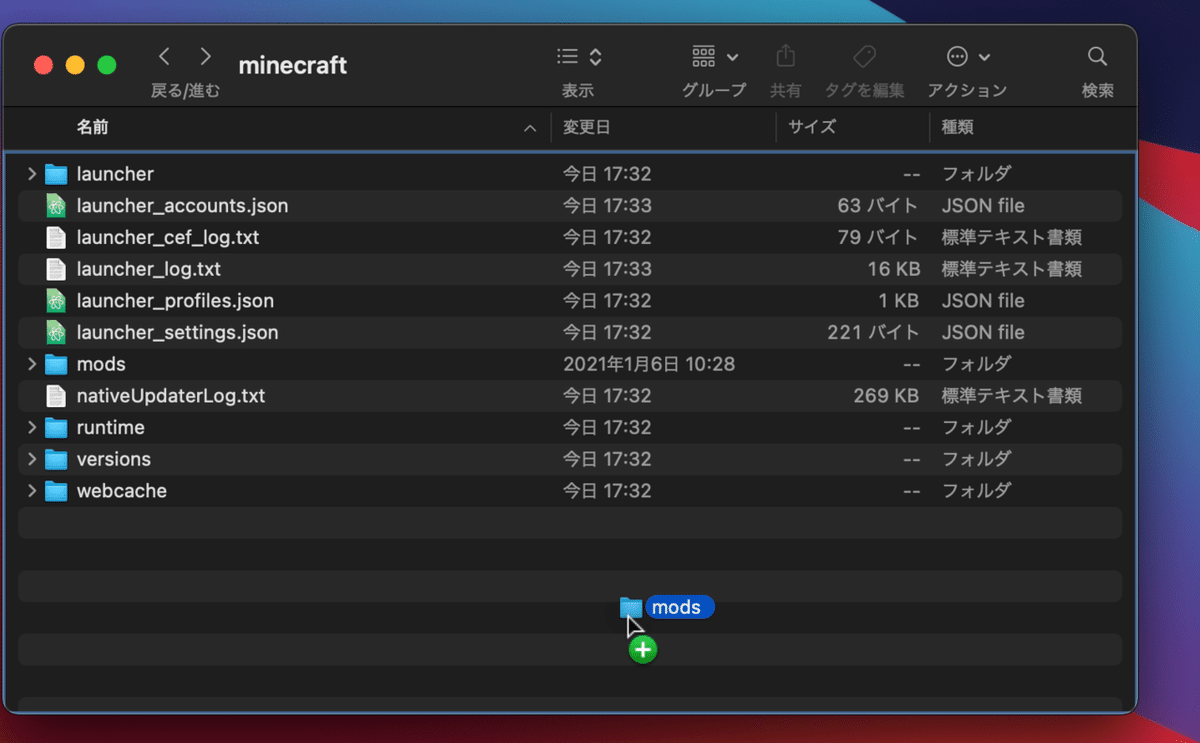Zoom the window with green button
This screenshot has height=743, width=1200.
coord(107,65)
